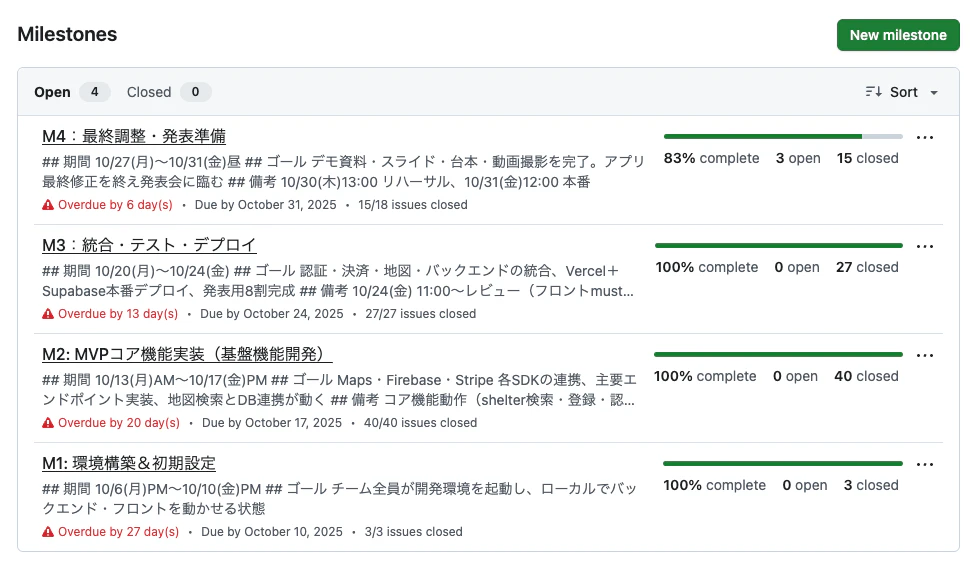
Task: Click 'Due by October 10, 2025' text
Action: pyautogui.click(x=272, y=532)
